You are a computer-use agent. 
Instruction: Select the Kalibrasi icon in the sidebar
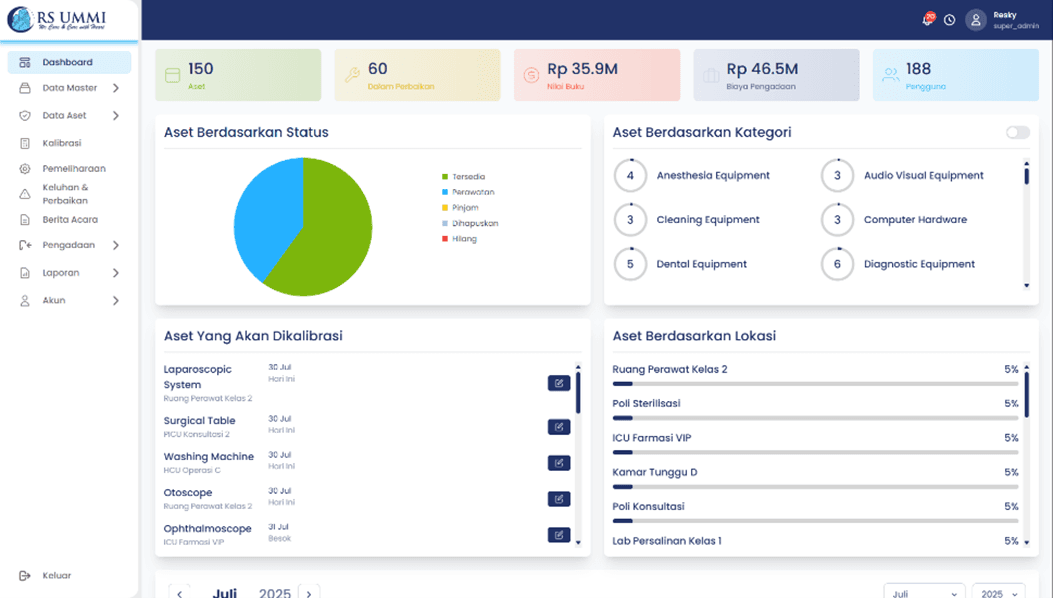click(26, 143)
